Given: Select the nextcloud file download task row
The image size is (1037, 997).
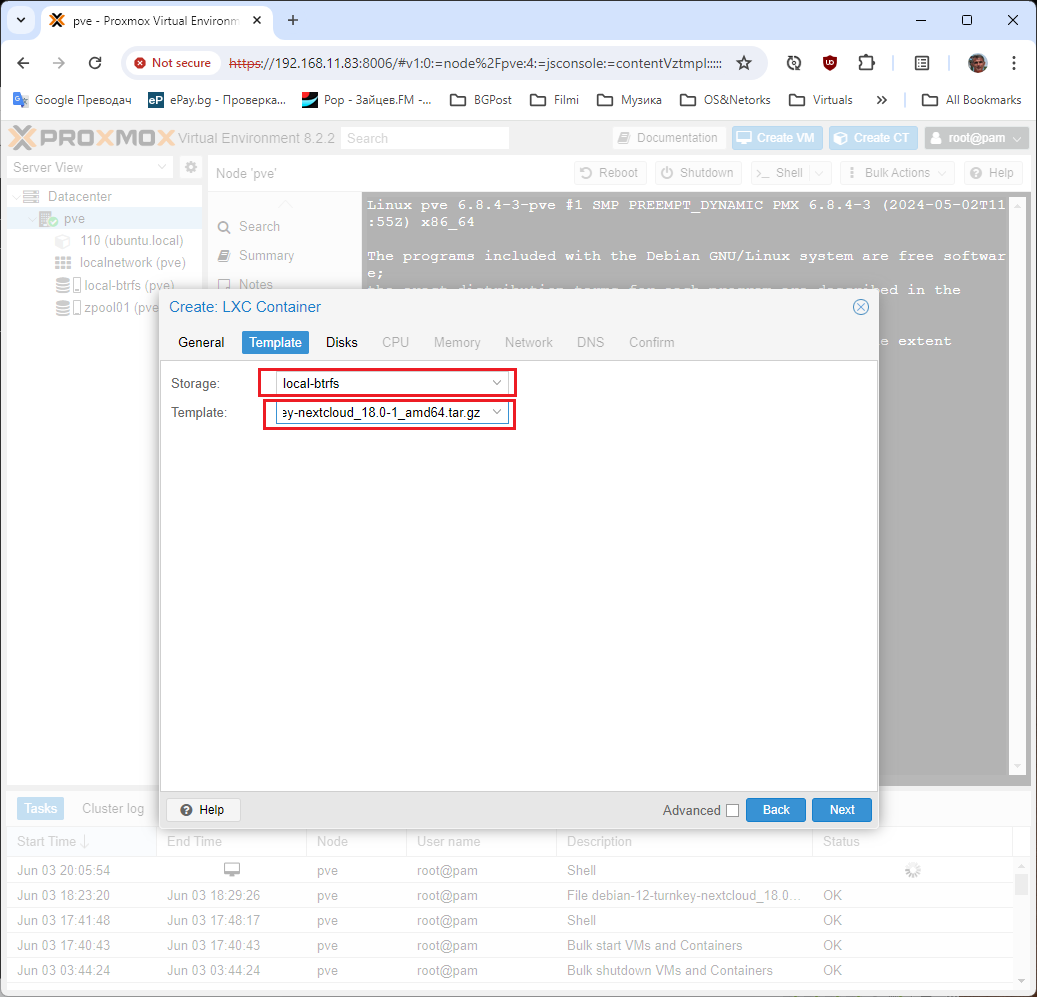Looking at the screenshot, I should pyautogui.click(x=510, y=895).
